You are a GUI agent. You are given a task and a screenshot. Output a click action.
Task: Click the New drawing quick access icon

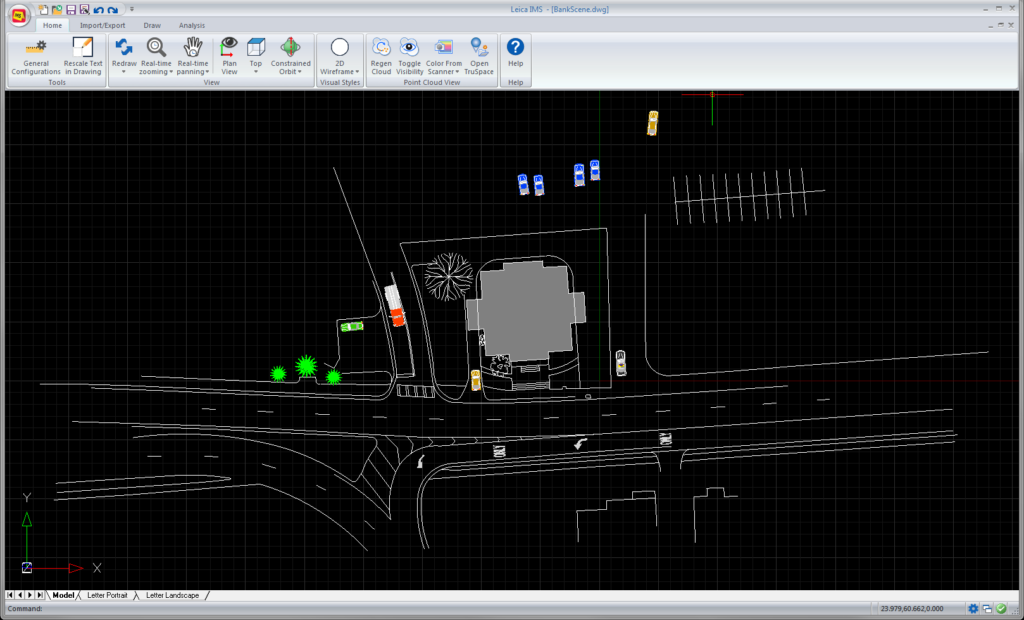coord(43,10)
